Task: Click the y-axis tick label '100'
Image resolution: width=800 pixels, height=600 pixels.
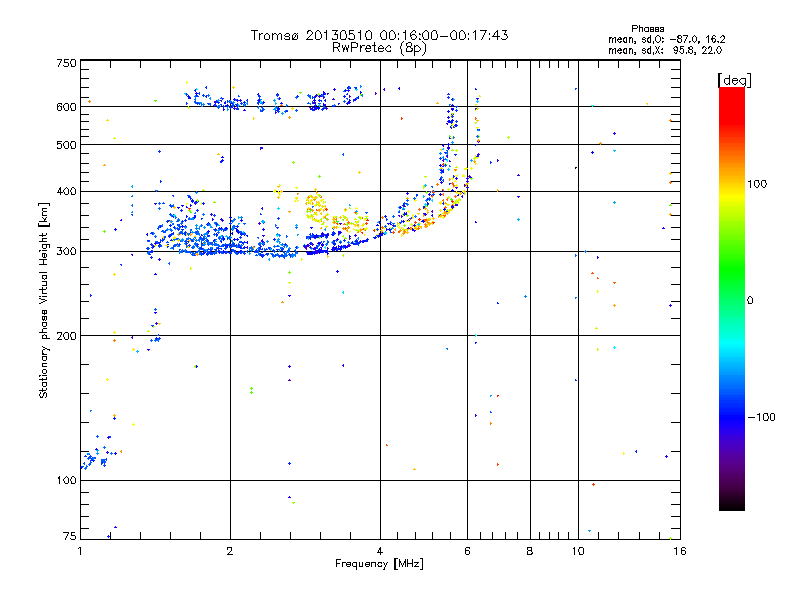Action: [x=67, y=481]
